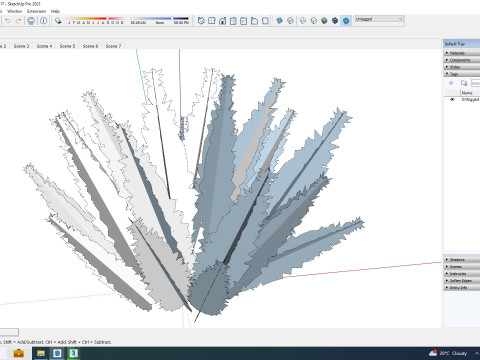Click the measurements box at bottom left
Viewport: 480px width, 360px height.
coord(9,332)
